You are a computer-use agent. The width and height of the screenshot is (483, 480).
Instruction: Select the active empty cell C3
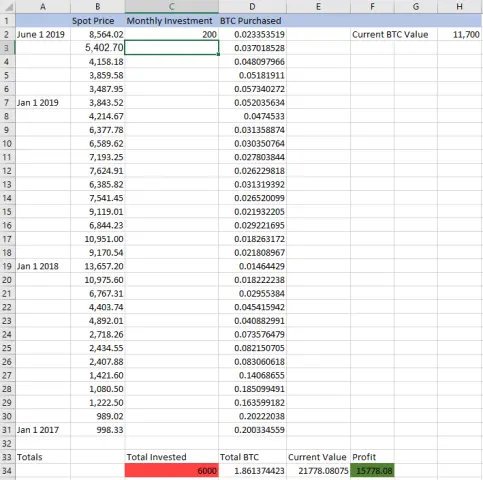(172, 48)
